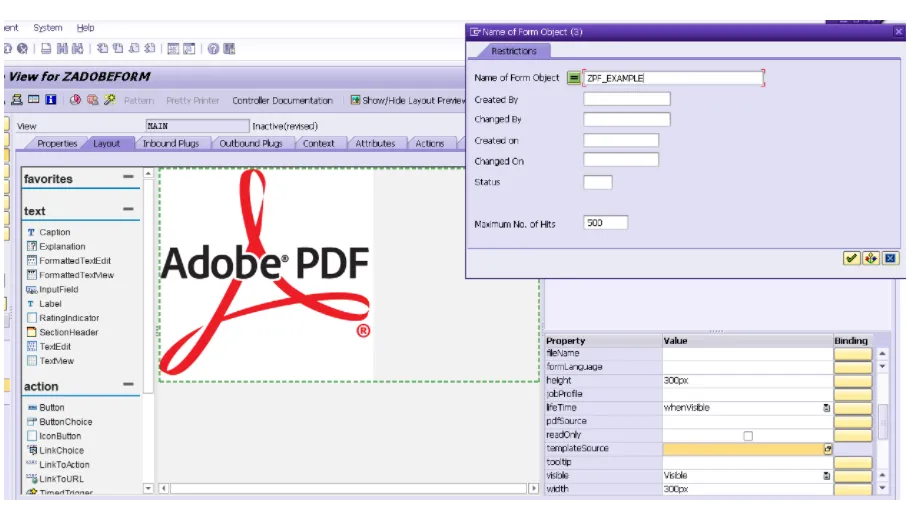The height and width of the screenshot is (505, 907).
Task: Collapse the text palette group
Action: tap(128, 209)
